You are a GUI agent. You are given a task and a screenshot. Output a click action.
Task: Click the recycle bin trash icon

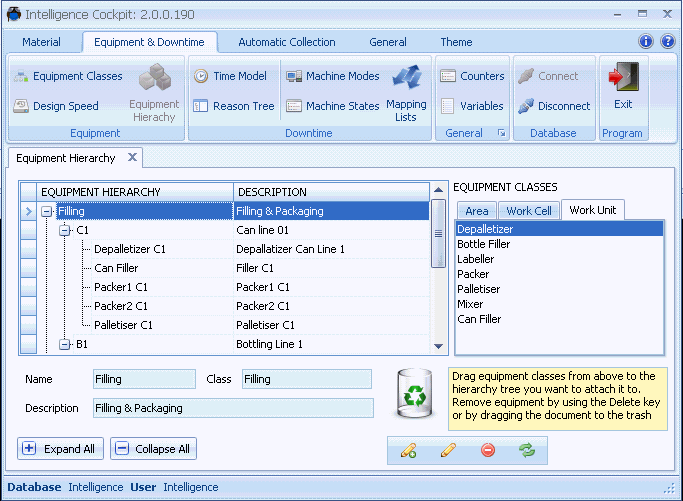click(412, 393)
